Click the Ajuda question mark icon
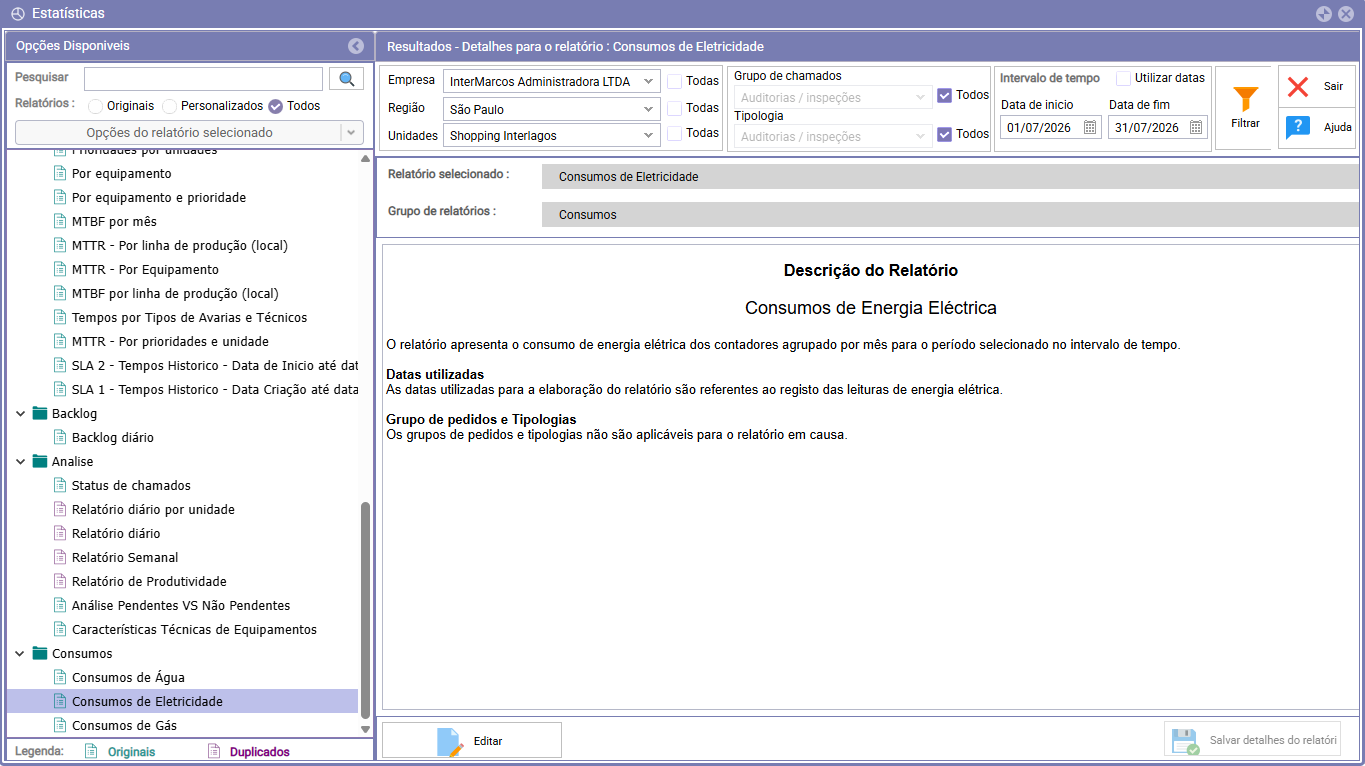This screenshot has width=1365, height=766. pos(1298,127)
